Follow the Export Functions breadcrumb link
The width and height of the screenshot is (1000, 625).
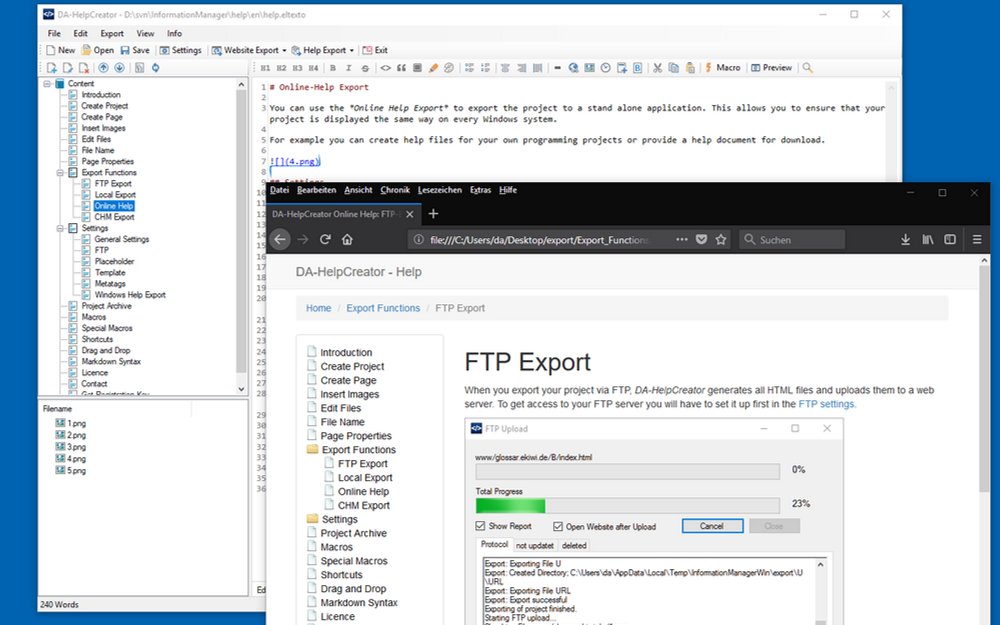[383, 308]
